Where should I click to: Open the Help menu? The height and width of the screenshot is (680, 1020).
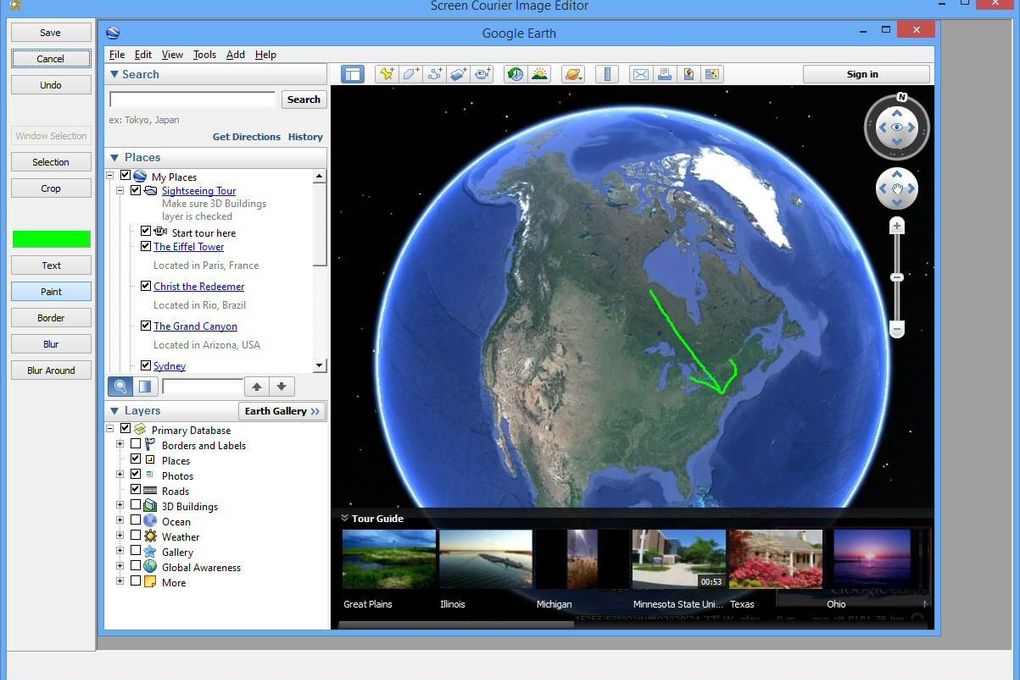[x=265, y=55]
